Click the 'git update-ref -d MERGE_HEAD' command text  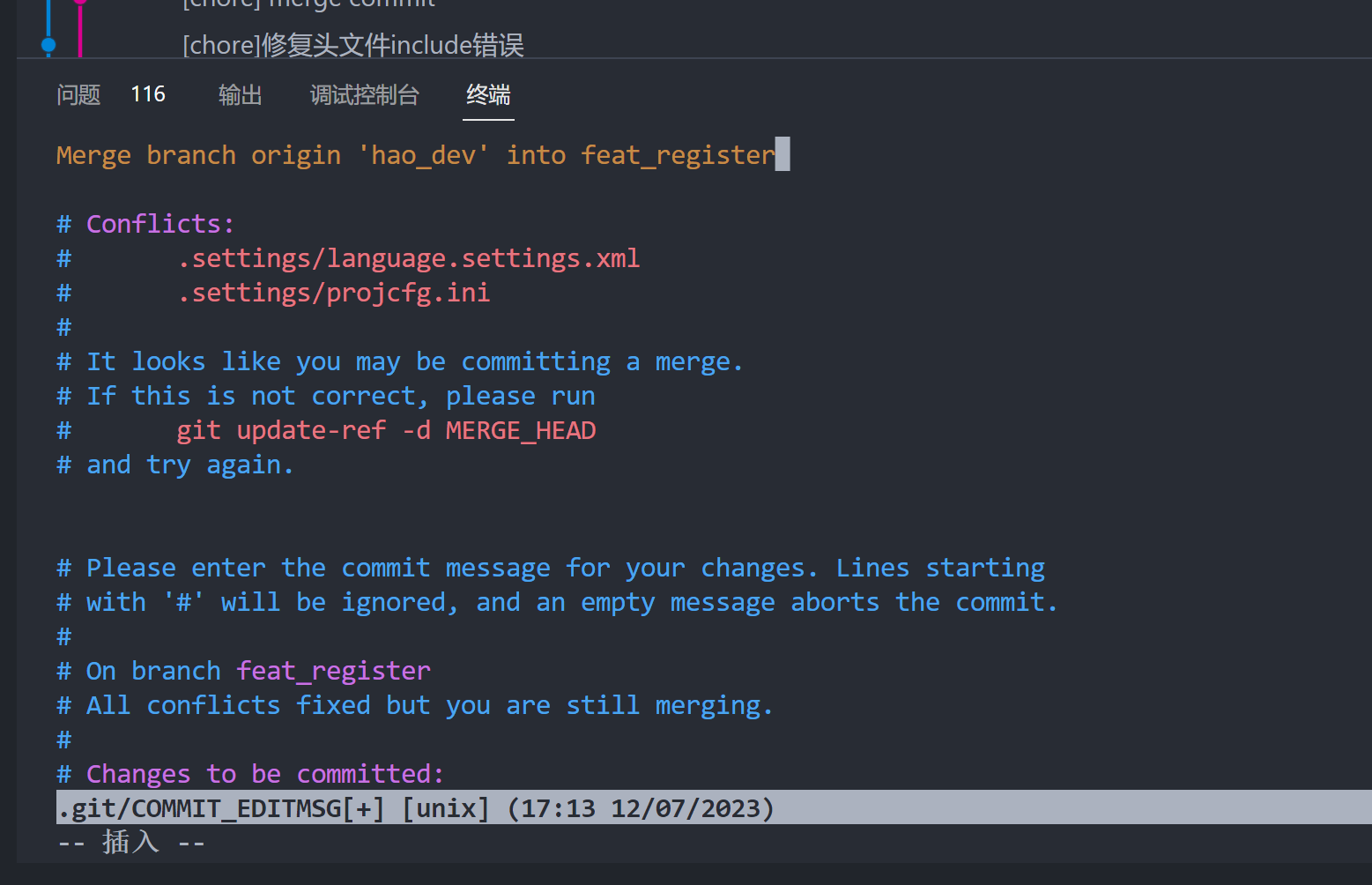386,429
